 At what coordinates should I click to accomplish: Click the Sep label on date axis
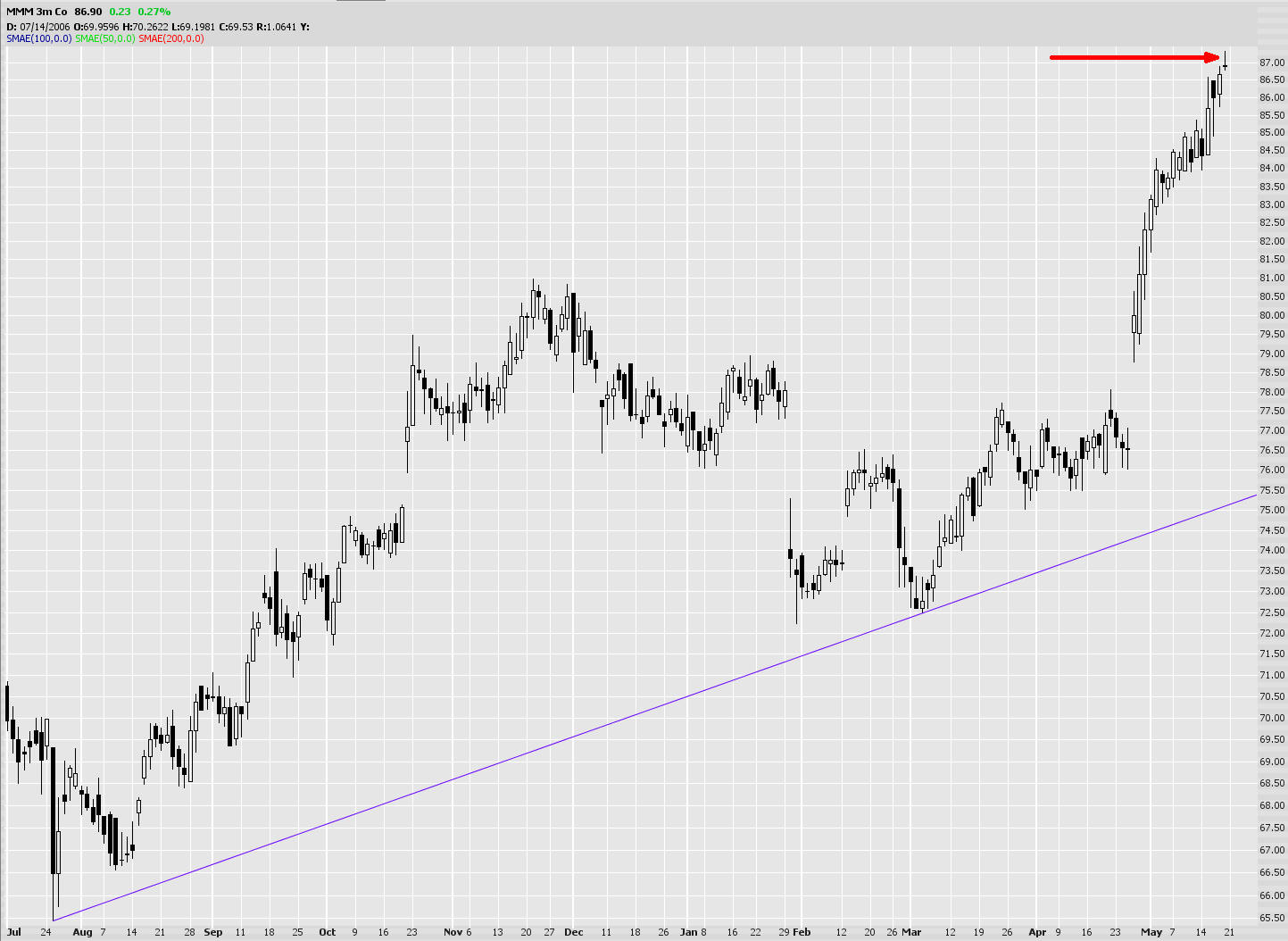pos(213,932)
